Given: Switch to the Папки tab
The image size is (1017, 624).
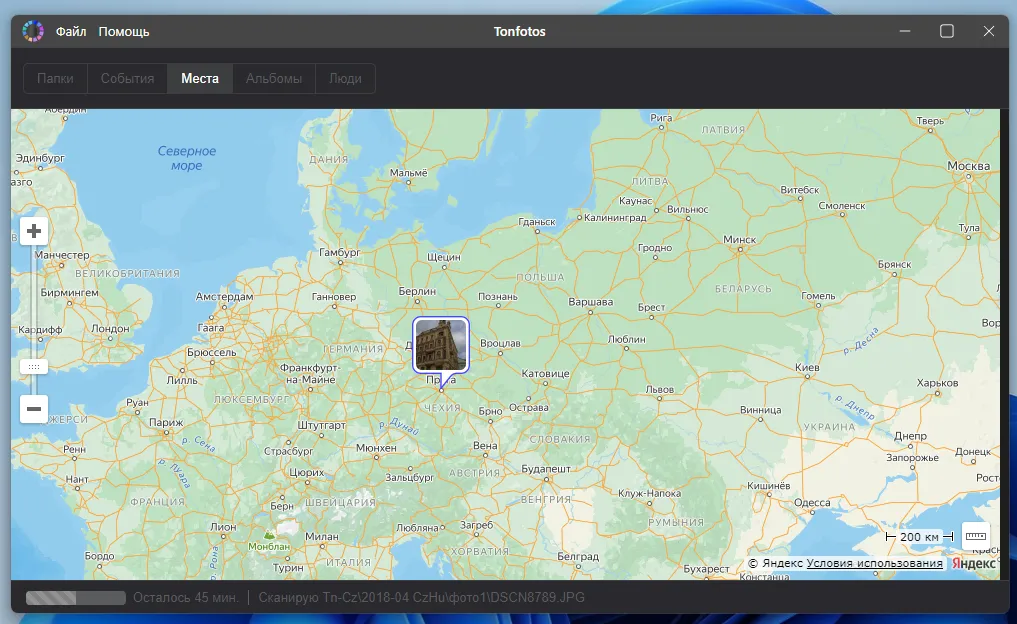Looking at the screenshot, I should pyautogui.click(x=55, y=78).
